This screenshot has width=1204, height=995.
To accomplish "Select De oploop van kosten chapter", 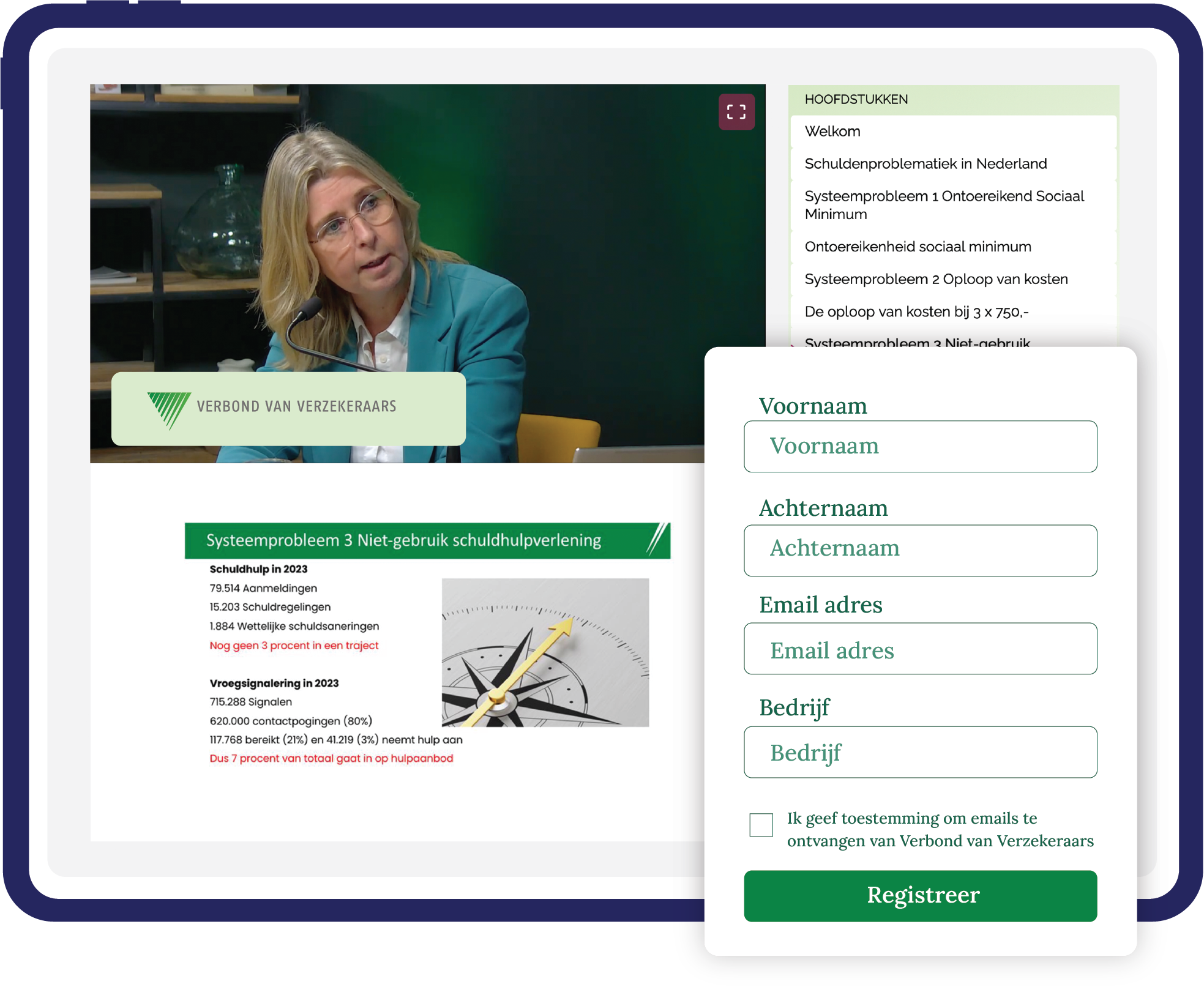I will pyautogui.click(x=916, y=312).
